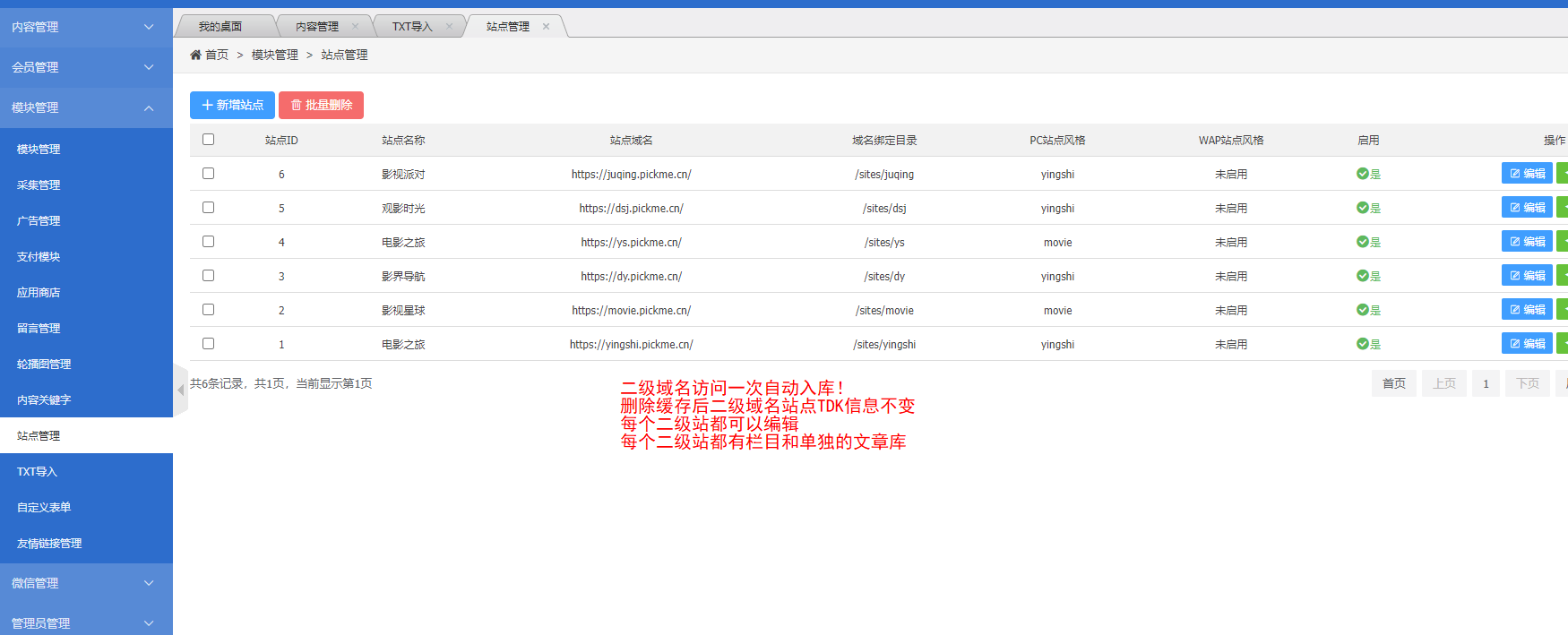Click the 新增站点 button

(232, 105)
